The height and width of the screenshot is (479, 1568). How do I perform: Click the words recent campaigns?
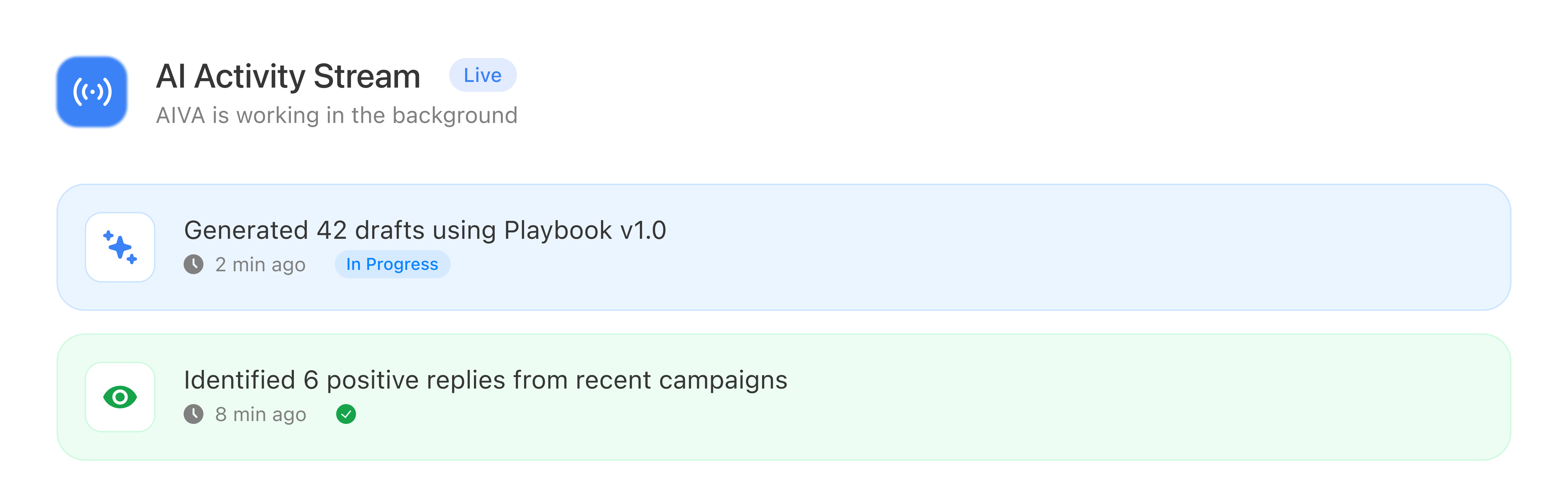[x=681, y=380]
